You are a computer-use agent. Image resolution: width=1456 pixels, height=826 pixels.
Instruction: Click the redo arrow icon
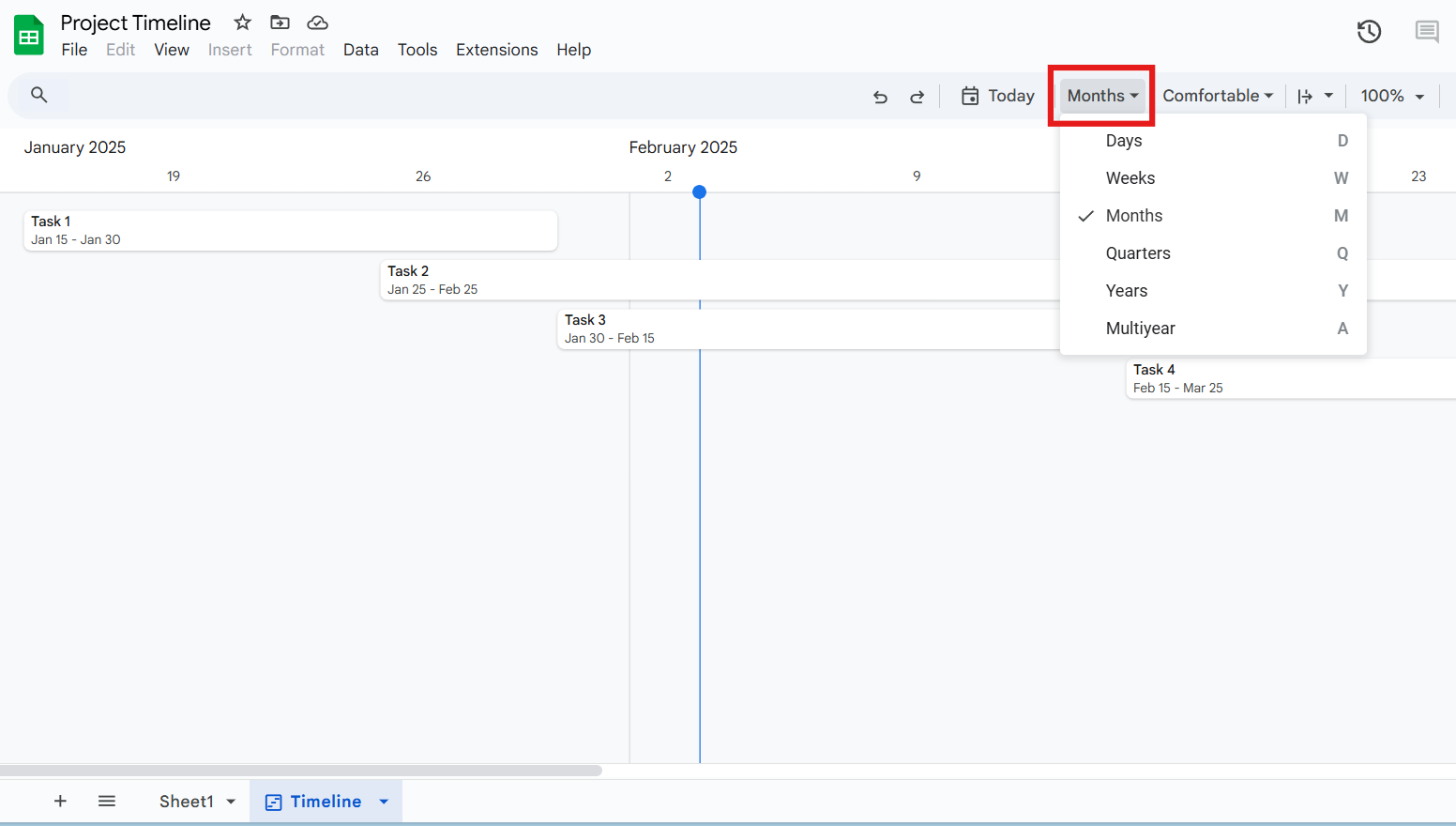917,97
